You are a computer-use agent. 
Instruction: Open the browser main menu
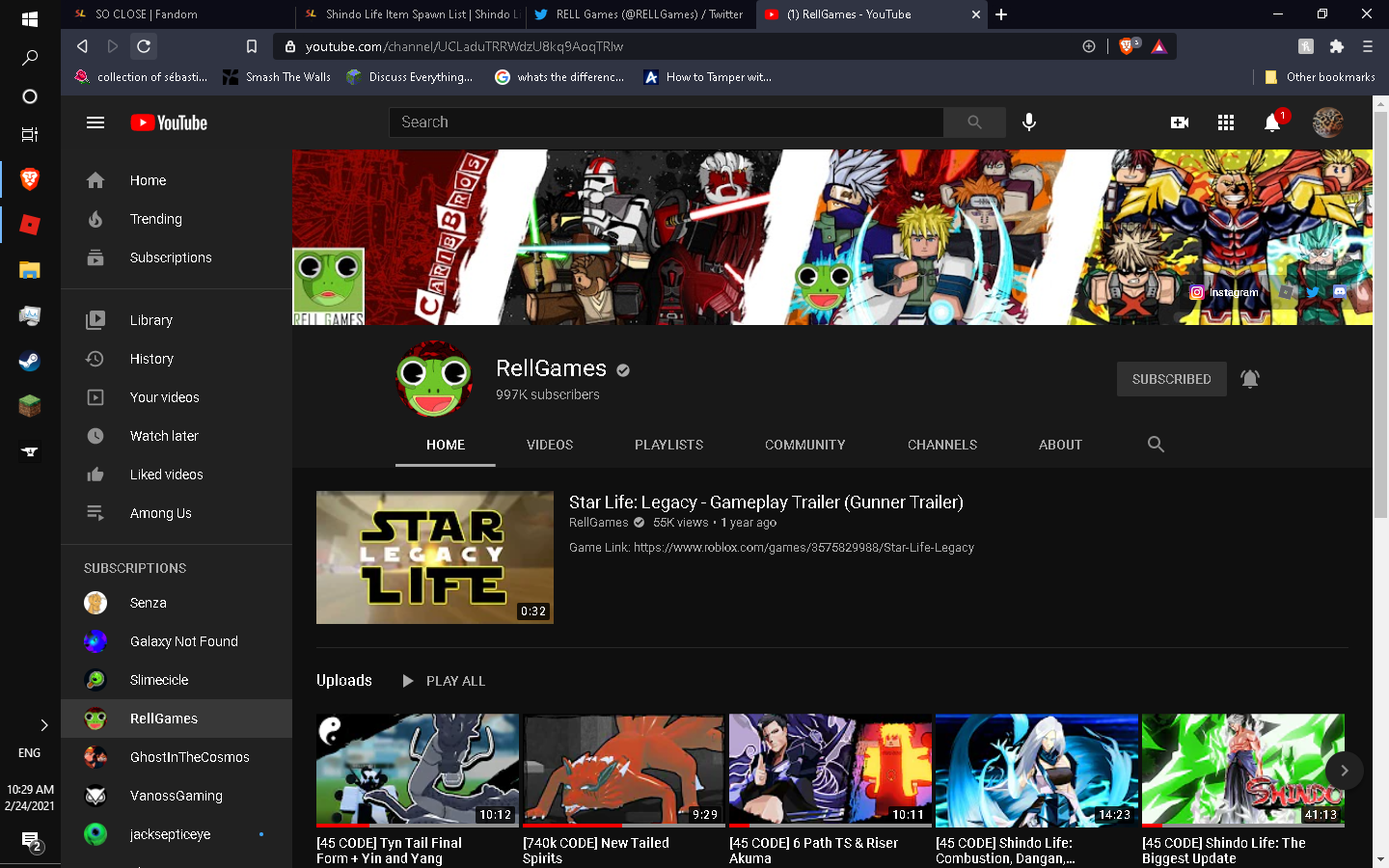pyautogui.click(x=1367, y=46)
